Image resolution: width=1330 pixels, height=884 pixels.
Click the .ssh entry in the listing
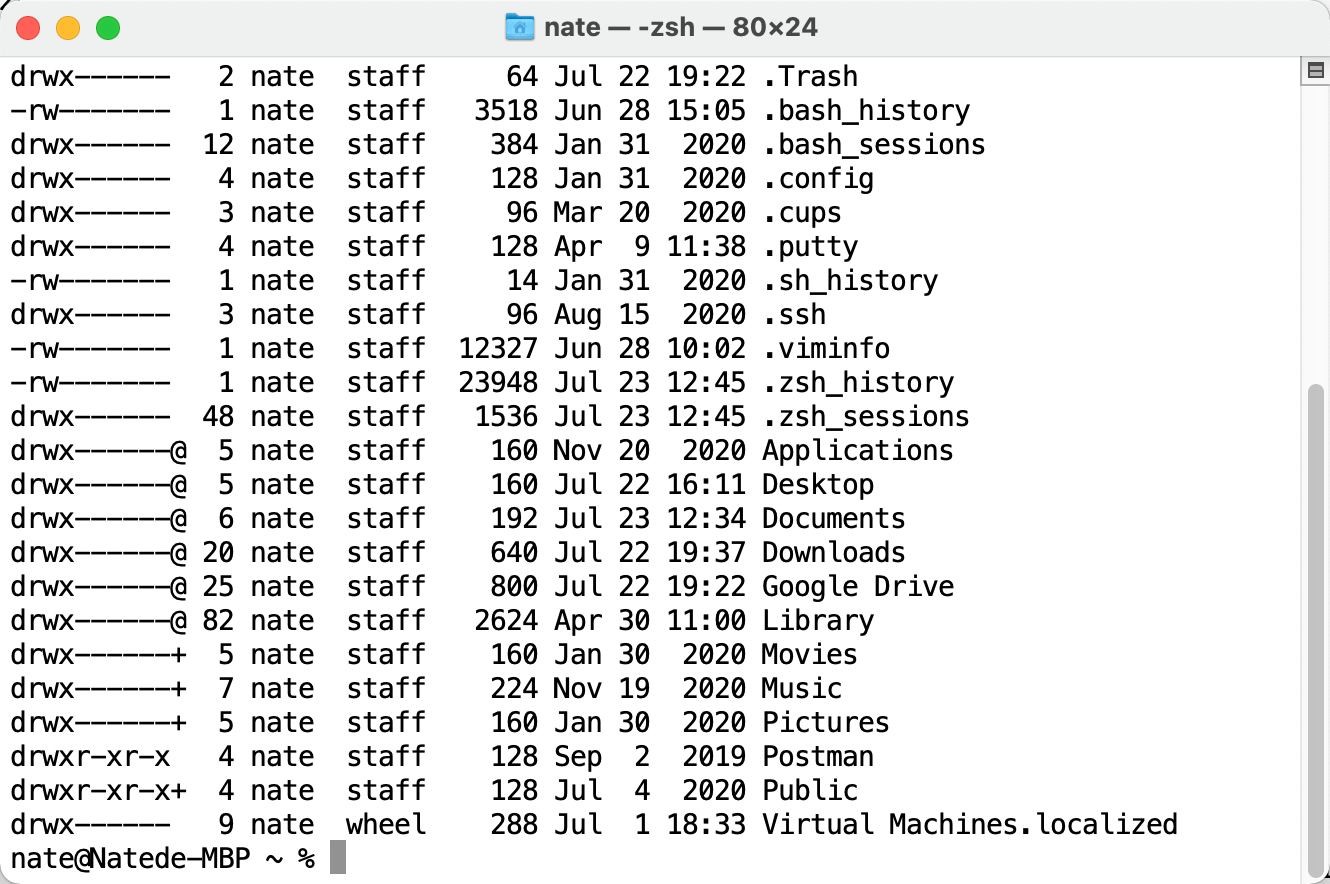pos(794,314)
